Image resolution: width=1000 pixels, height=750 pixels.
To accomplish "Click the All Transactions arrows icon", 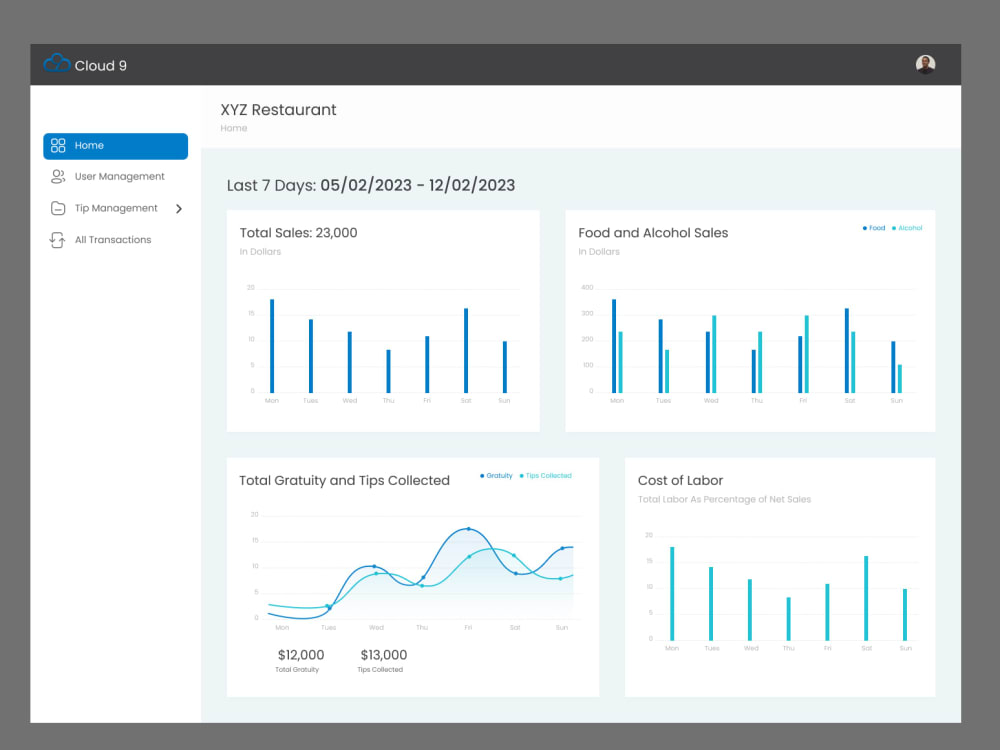I will [57, 240].
